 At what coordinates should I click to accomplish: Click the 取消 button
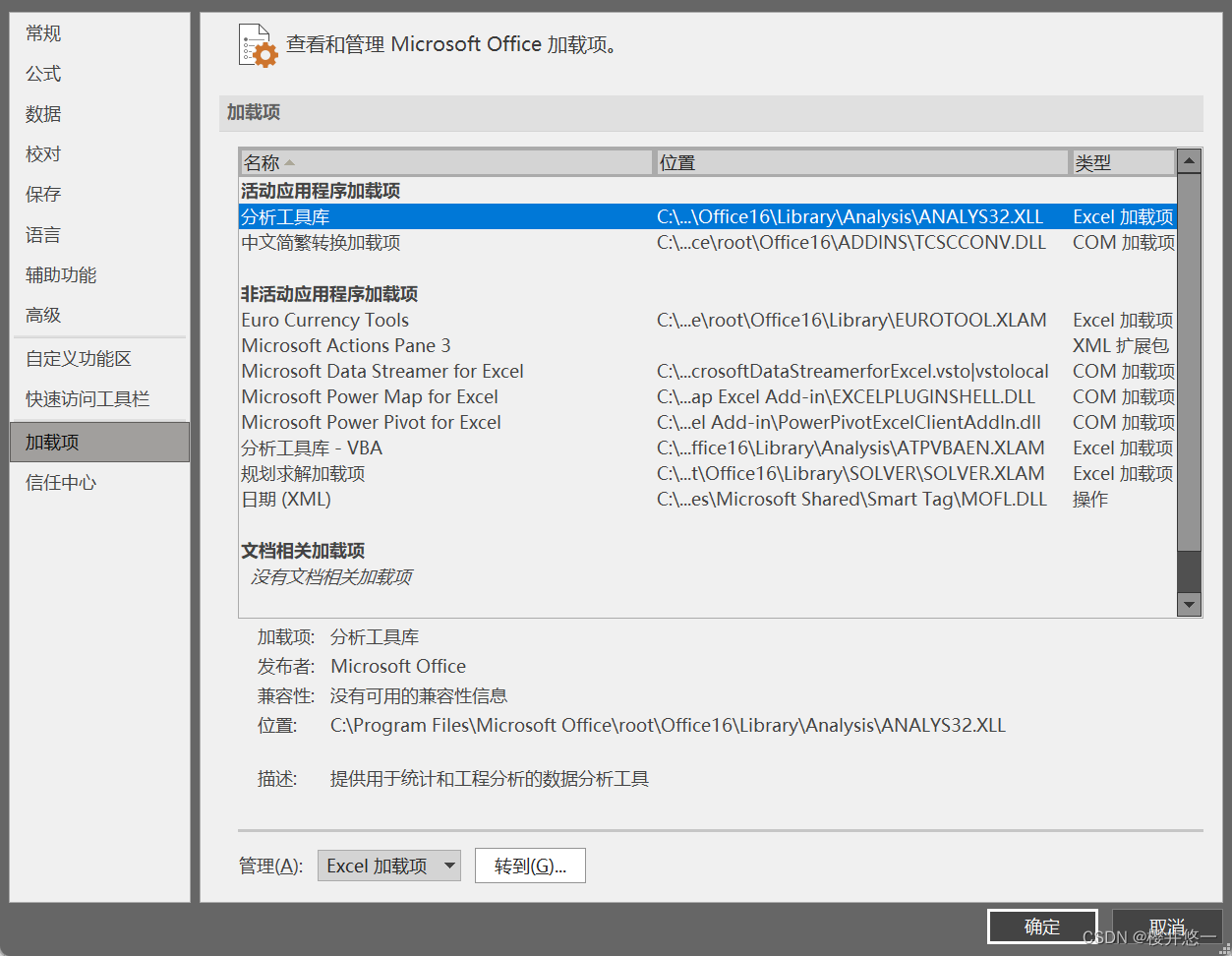pos(1167,926)
